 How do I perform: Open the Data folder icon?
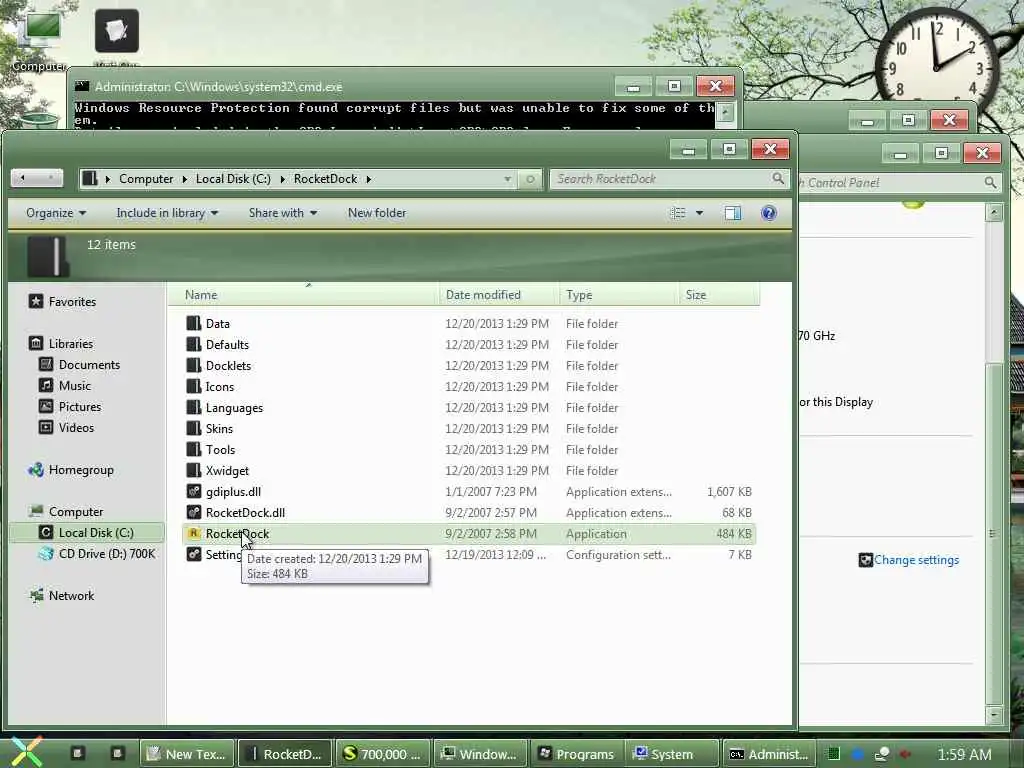[193, 323]
